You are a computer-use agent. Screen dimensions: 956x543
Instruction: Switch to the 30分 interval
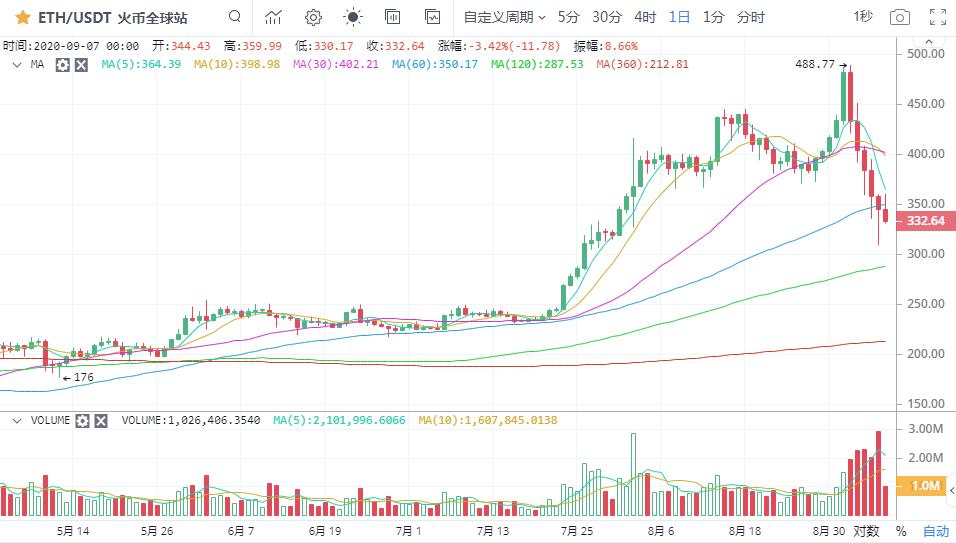coord(607,17)
